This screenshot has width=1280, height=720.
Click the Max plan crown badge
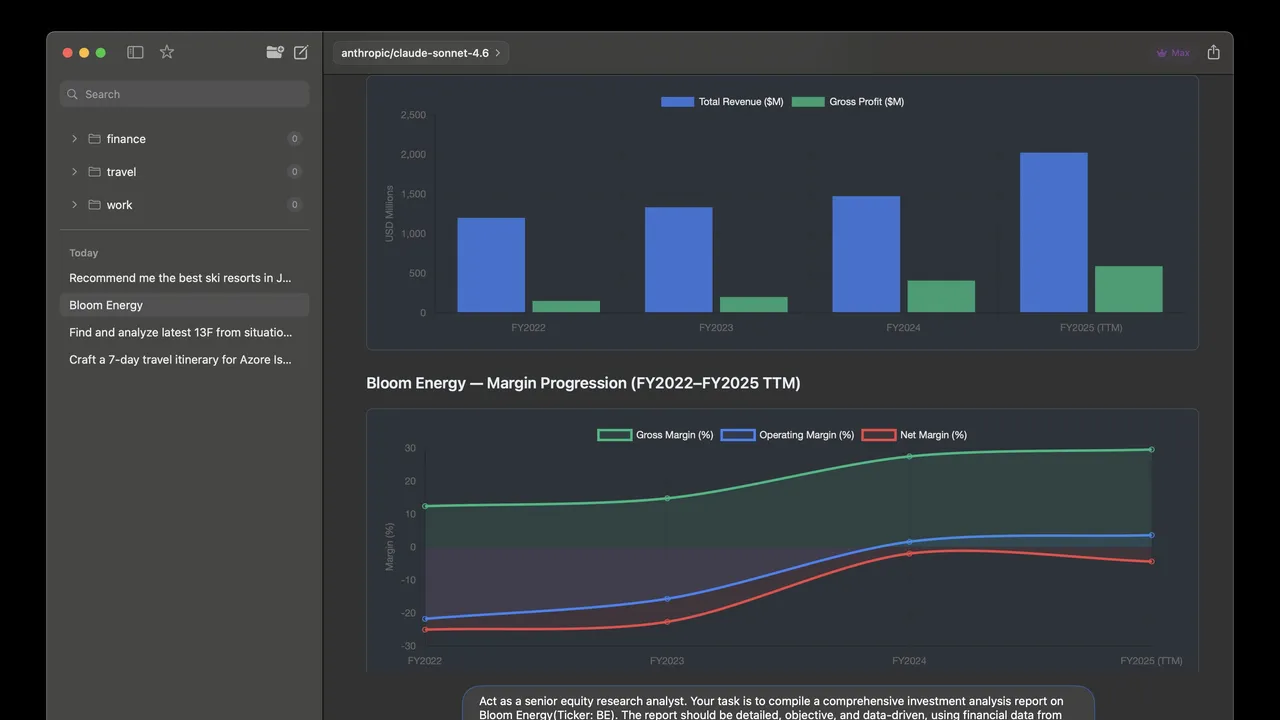point(1173,53)
